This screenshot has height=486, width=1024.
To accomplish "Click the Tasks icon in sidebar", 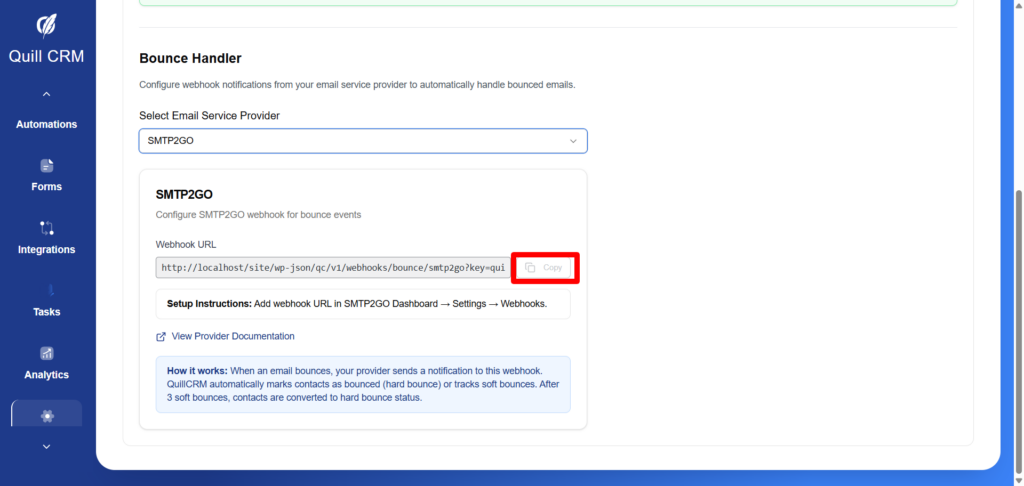I will (47, 291).
